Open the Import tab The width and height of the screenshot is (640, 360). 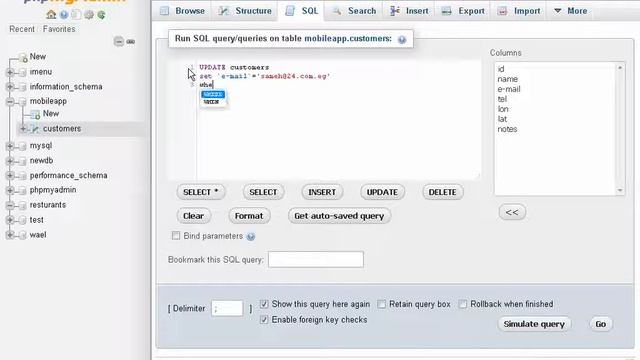(x=519, y=11)
